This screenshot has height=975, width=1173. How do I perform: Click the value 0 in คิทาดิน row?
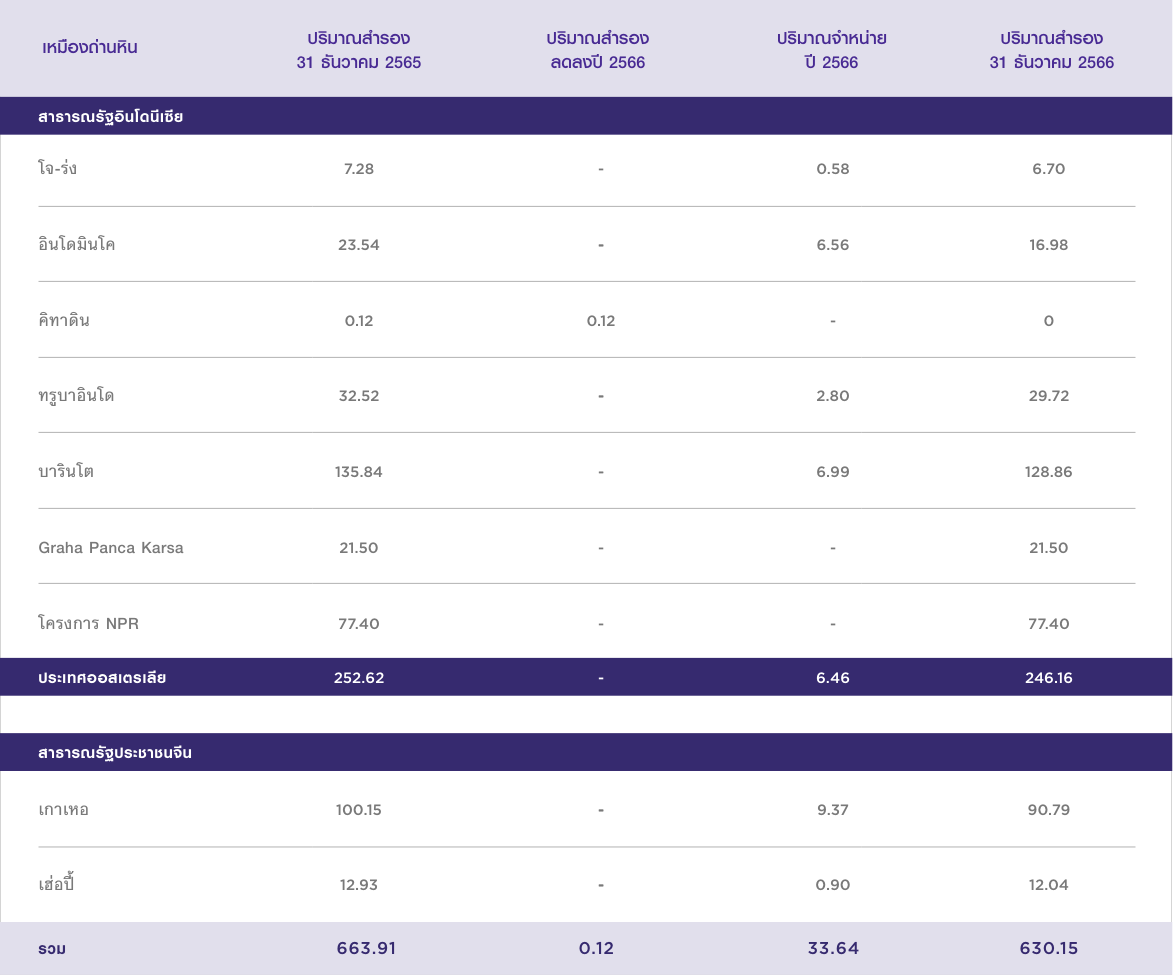coord(1049,321)
